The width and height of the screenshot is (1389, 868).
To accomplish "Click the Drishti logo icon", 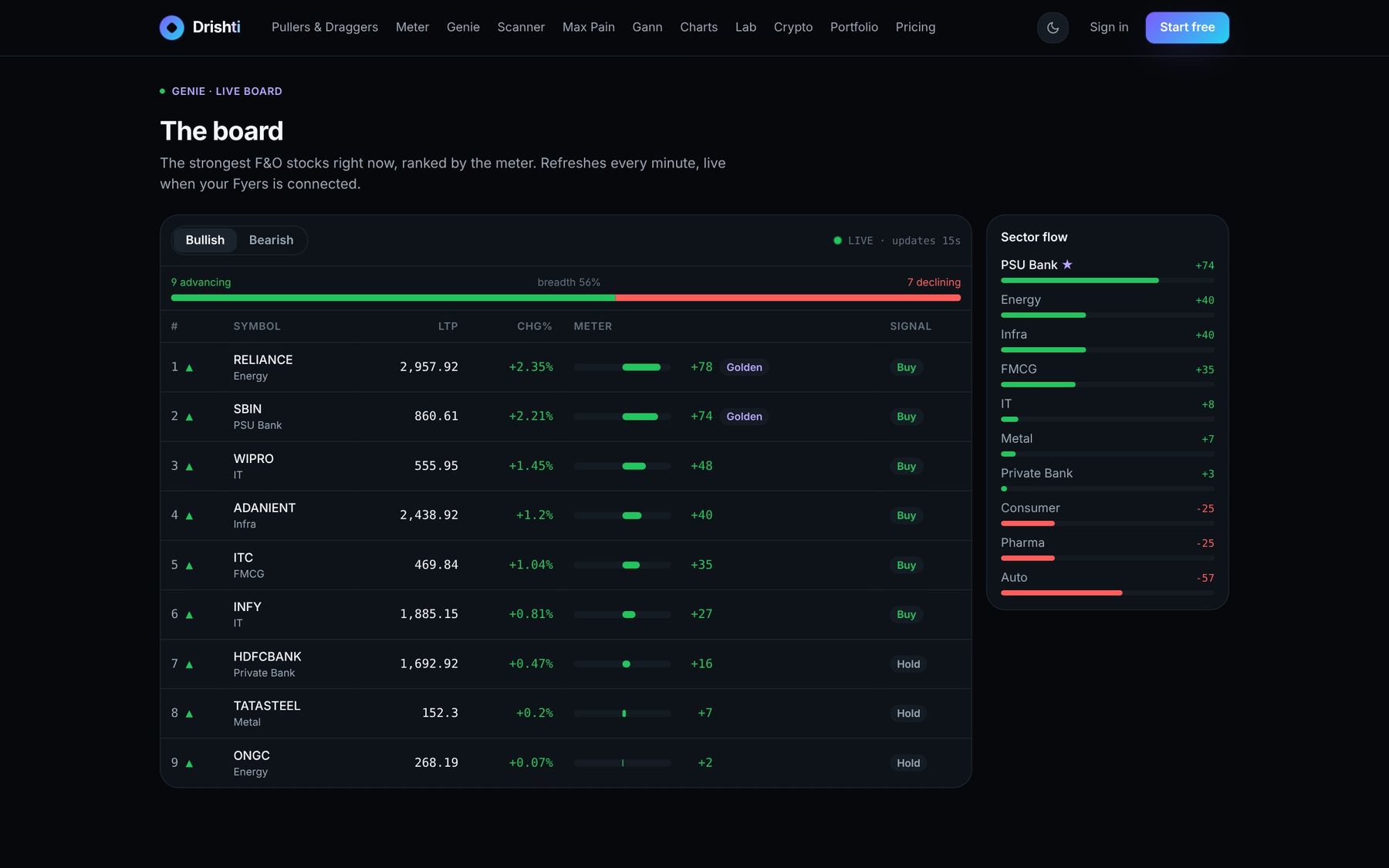I will pyautogui.click(x=171, y=28).
